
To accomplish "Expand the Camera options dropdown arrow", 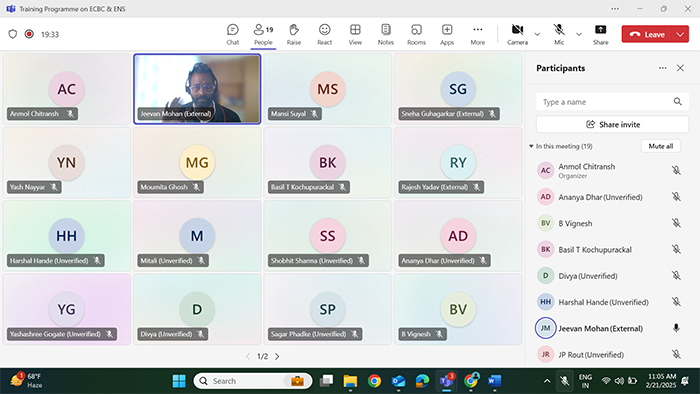I will (537, 34).
